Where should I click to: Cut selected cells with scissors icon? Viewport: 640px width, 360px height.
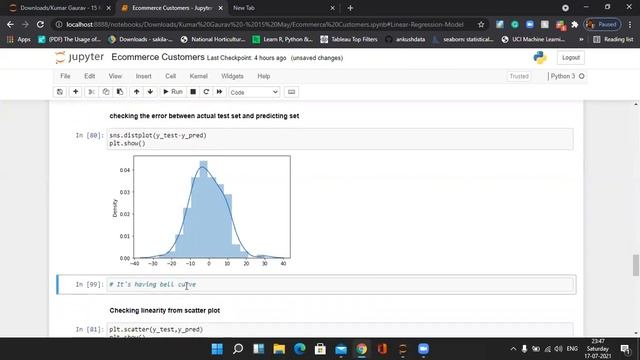(92, 92)
